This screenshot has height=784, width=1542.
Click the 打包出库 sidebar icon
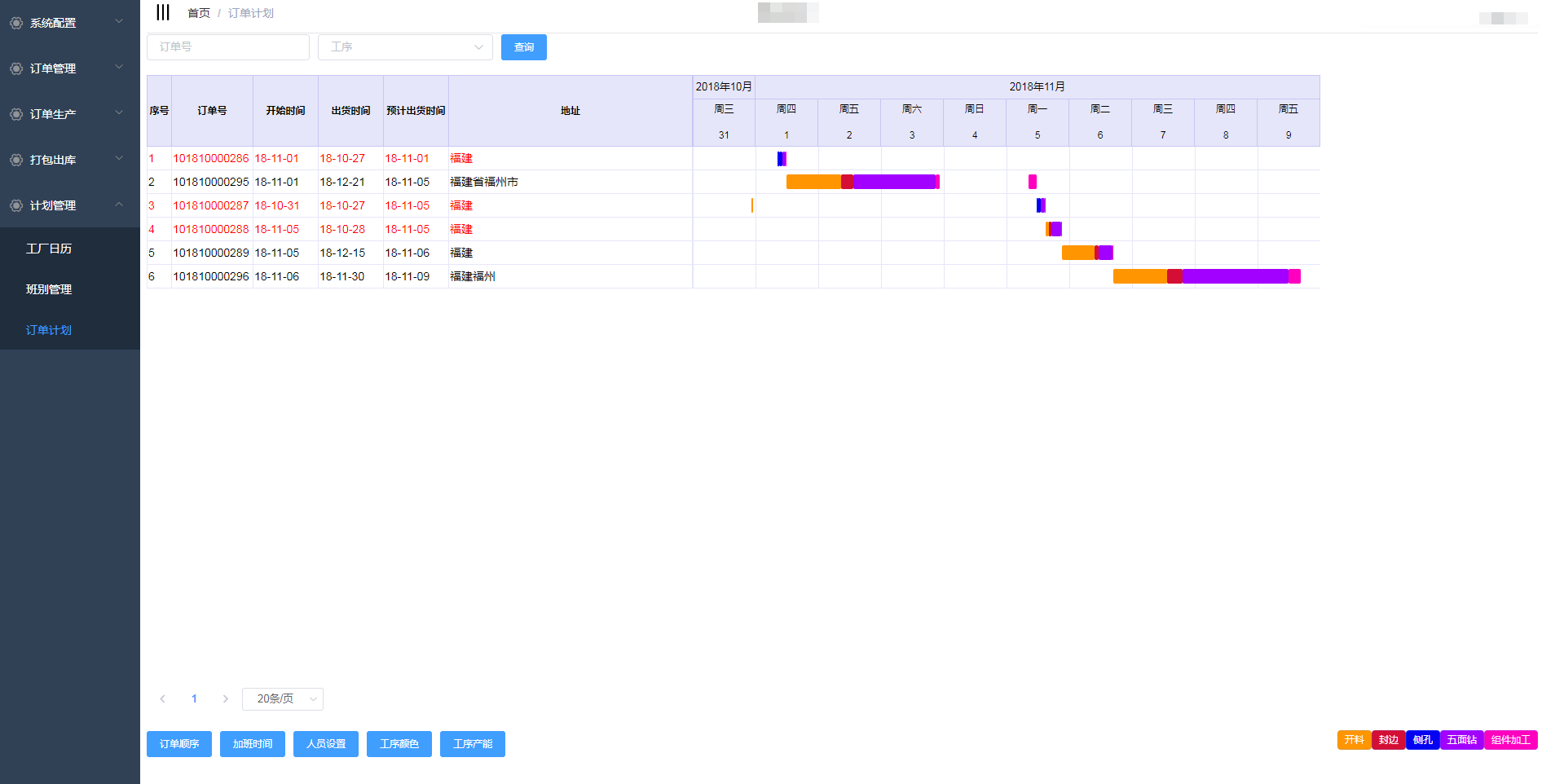point(16,160)
